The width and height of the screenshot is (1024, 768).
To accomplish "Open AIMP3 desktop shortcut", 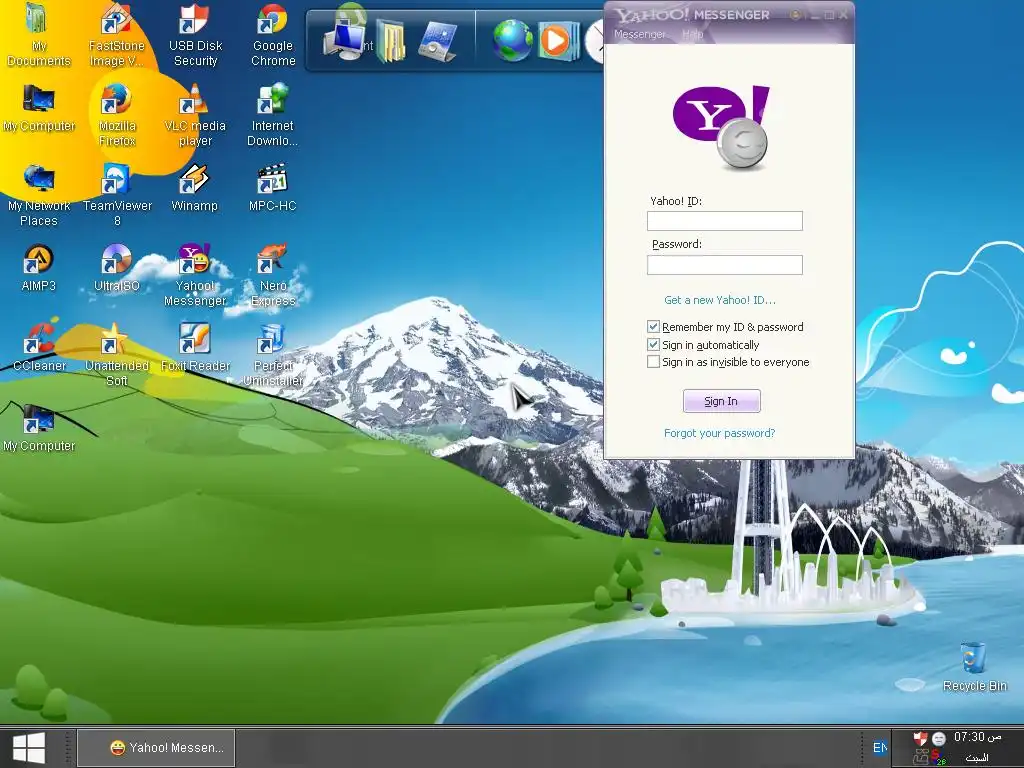I will (x=39, y=268).
